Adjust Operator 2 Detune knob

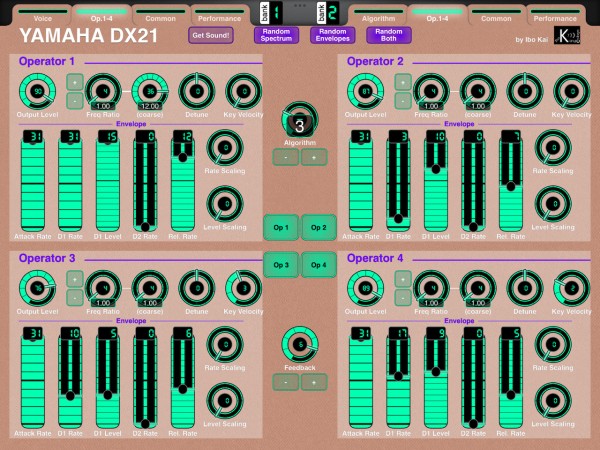coord(525,92)
